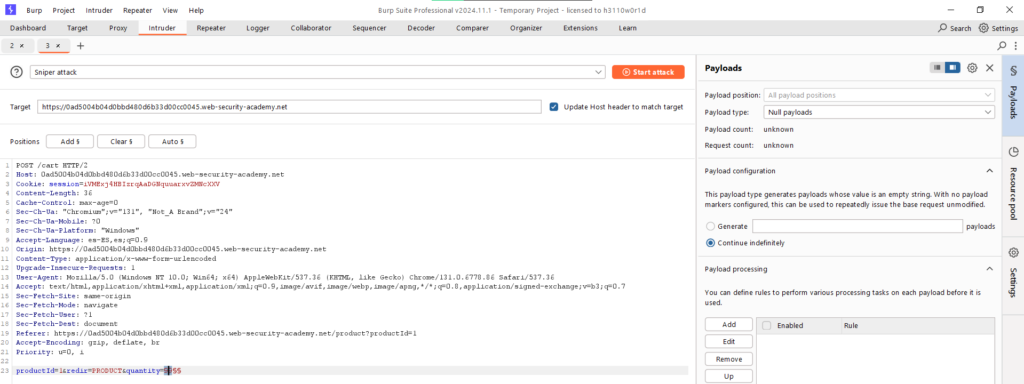The width and height of the screenshot is (1024, 384).
Task: Open Resource pool sidebar icon
Action: [1013, 152]
